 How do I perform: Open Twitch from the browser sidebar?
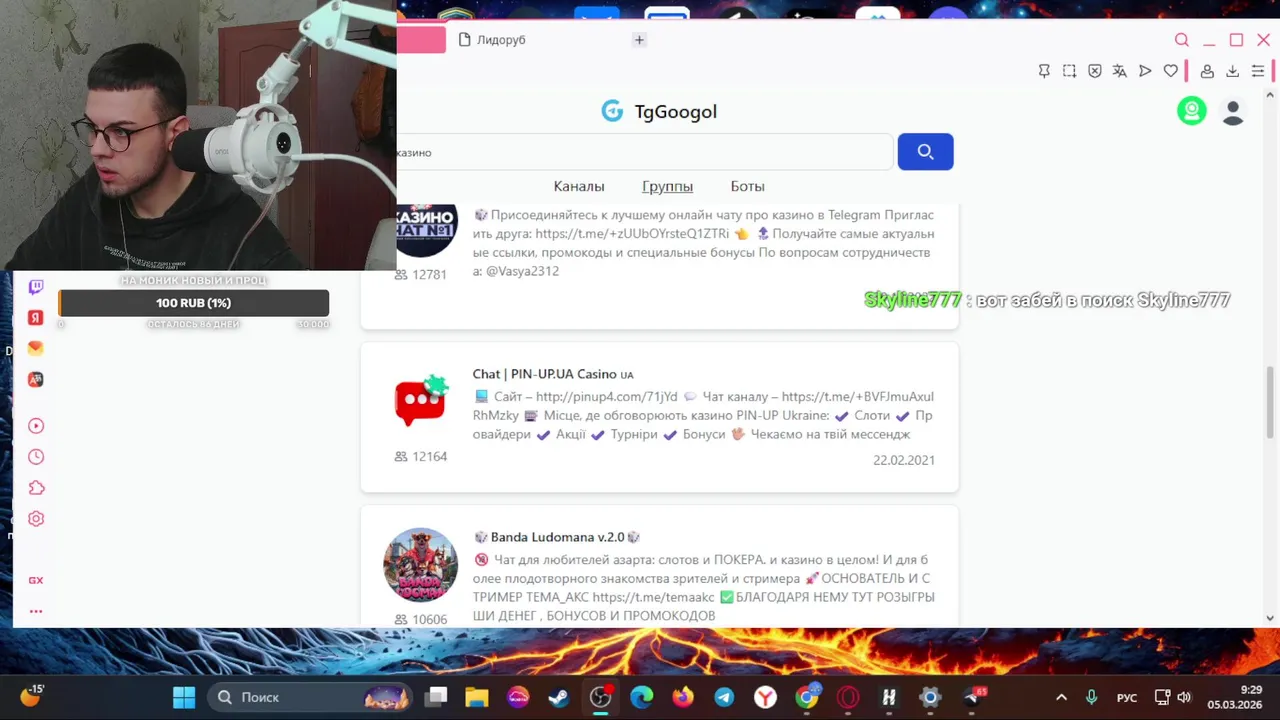click(x=36, y=287)
